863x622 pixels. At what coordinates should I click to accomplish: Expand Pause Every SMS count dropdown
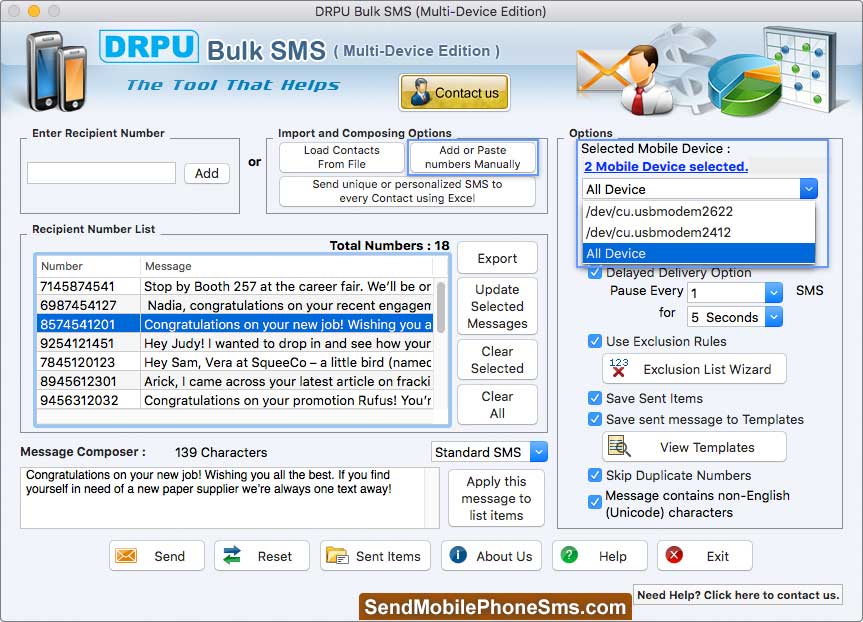(x=773, y=292)
